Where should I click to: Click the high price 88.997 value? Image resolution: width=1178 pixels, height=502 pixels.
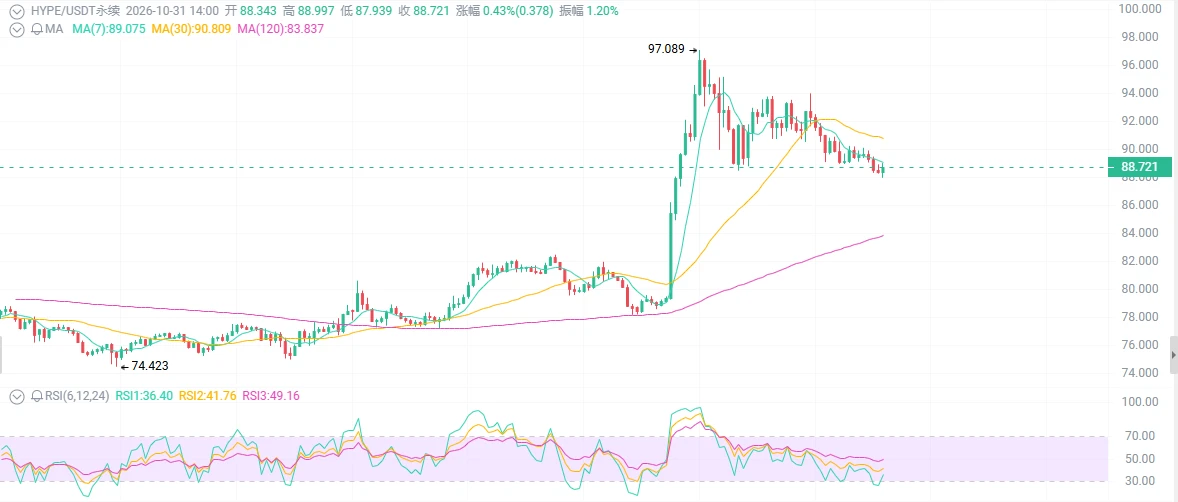316,11
